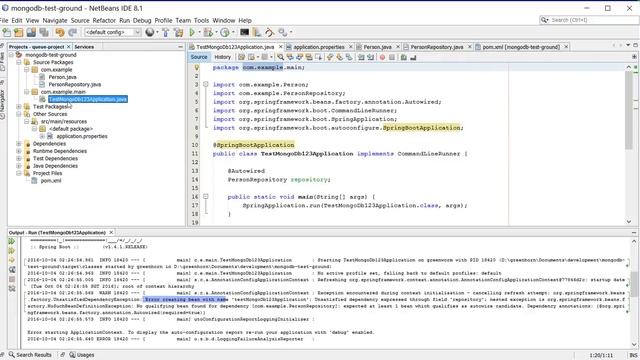The height and width of the screenshot is (360, 640).
Task: Open the Refactor menu
Action: (104, 20)
